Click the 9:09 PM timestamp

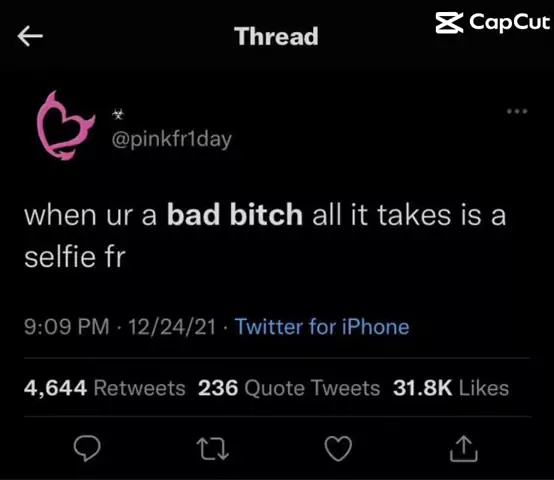tap(67, 326)
